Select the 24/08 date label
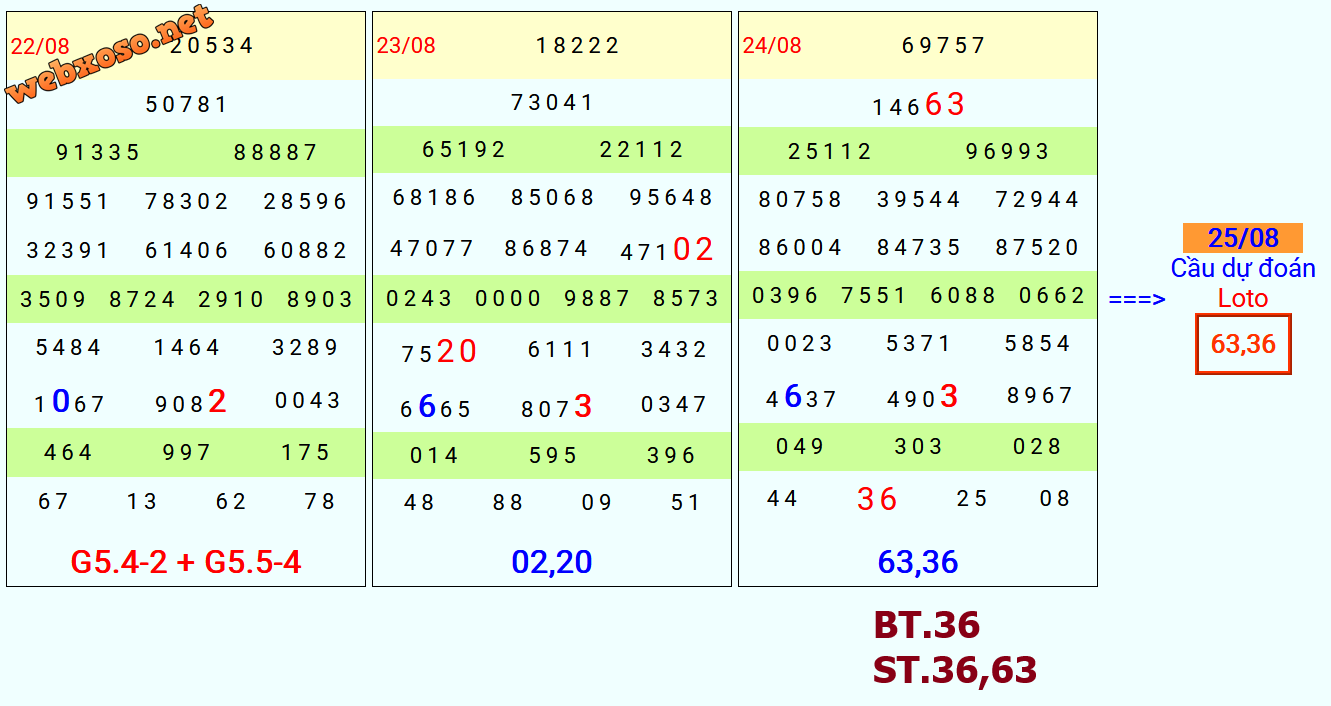1331x706 pixels. click(772, 46)
